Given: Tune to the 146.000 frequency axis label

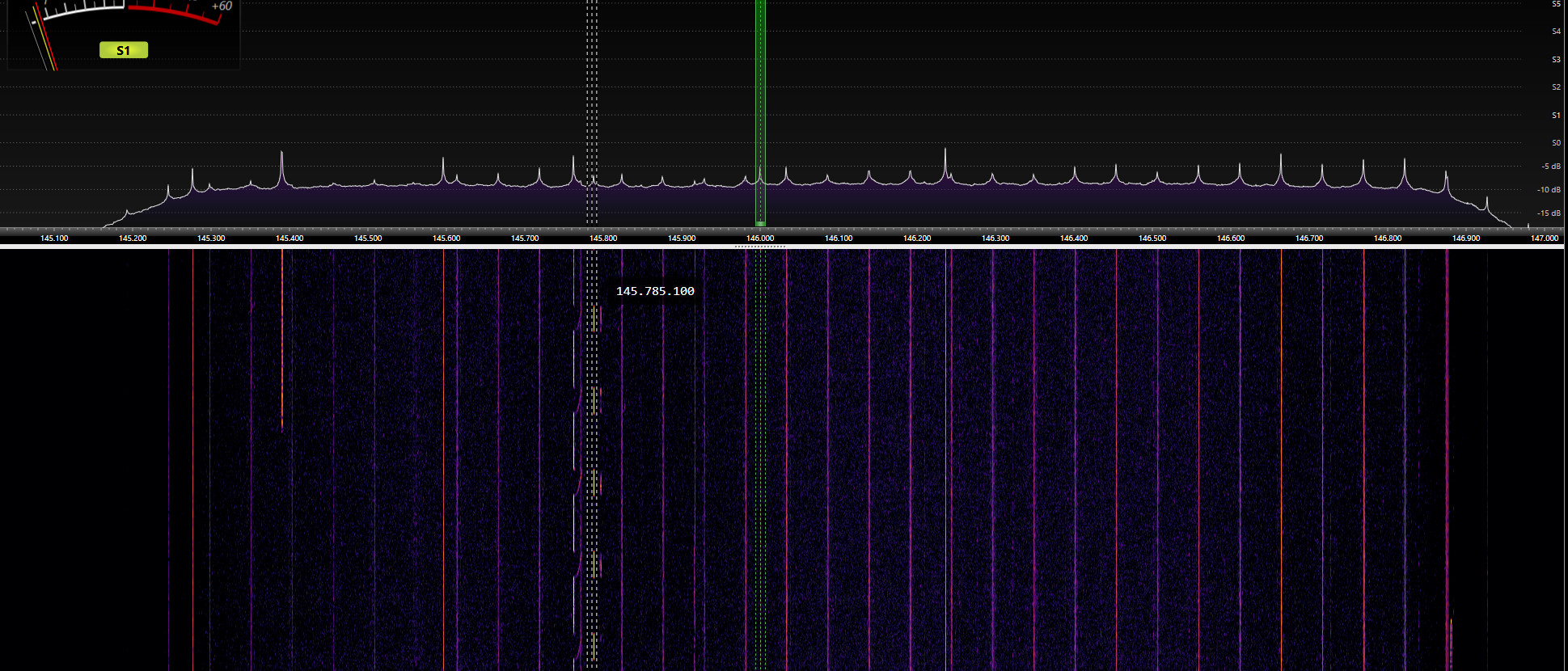Looking at the screenshot, I should [x=760, y=238].
